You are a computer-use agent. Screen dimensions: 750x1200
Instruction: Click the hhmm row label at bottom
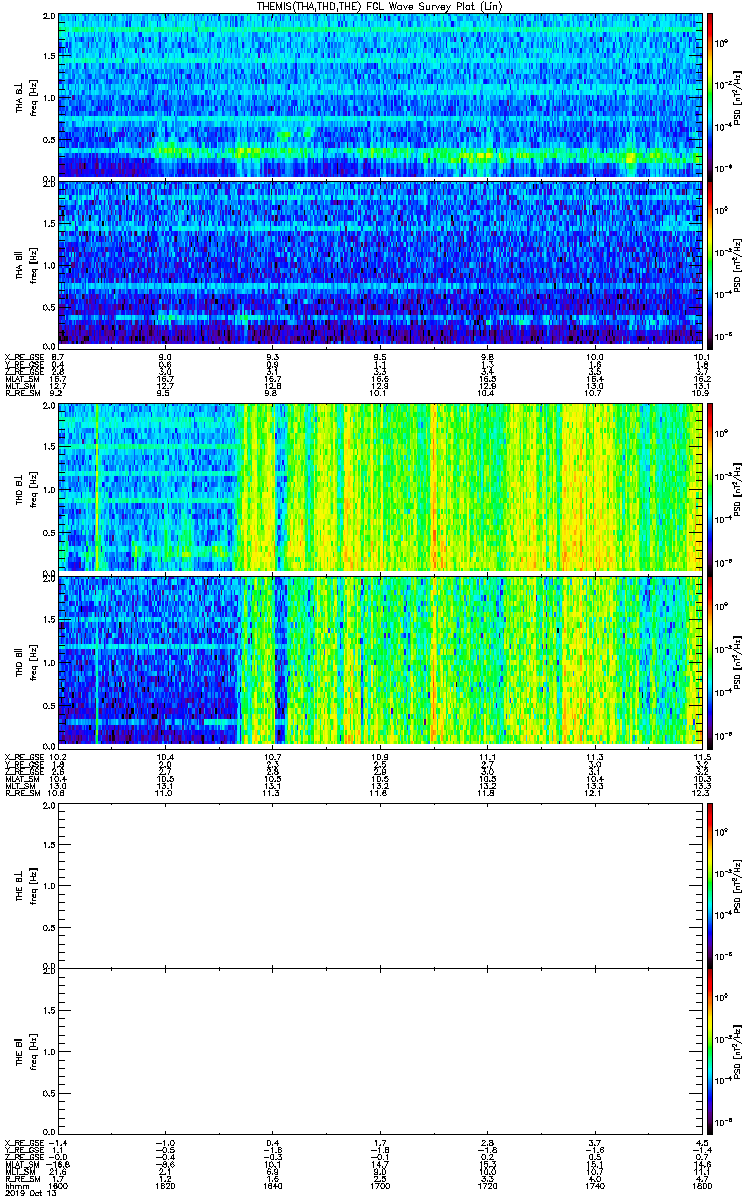tap(16, 1185)
